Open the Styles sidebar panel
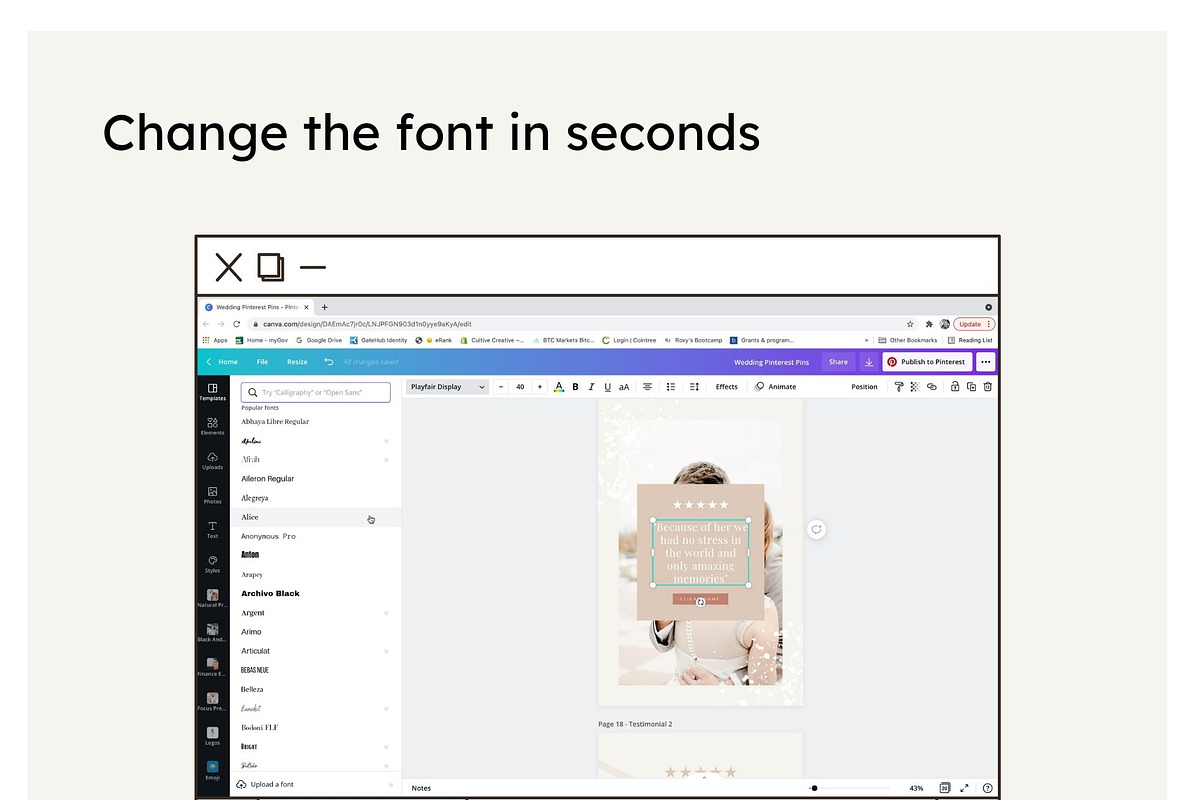This screenshot has height=800, width=1200. [x=212, y=564]
